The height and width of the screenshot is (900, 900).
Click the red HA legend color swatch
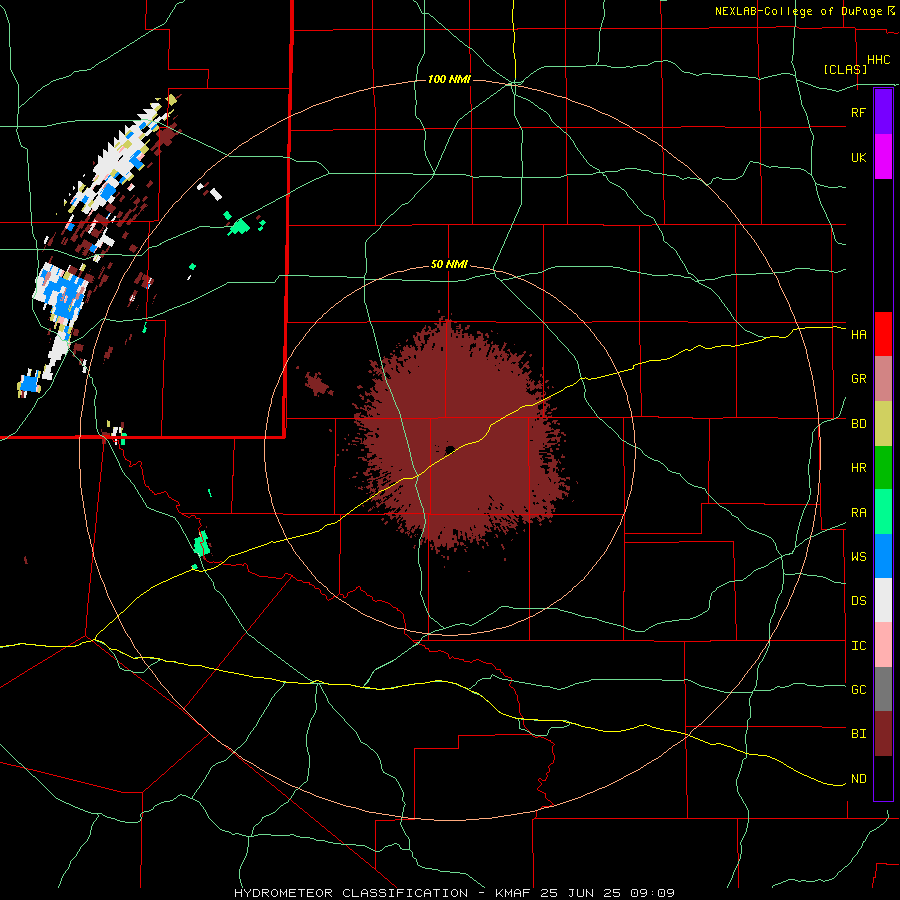coord(883,334)
